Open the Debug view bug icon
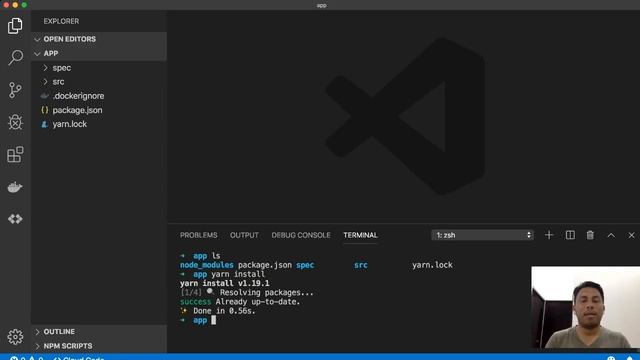Image resolution: width=640 pixels, height=360 pixels. (15, 122)
